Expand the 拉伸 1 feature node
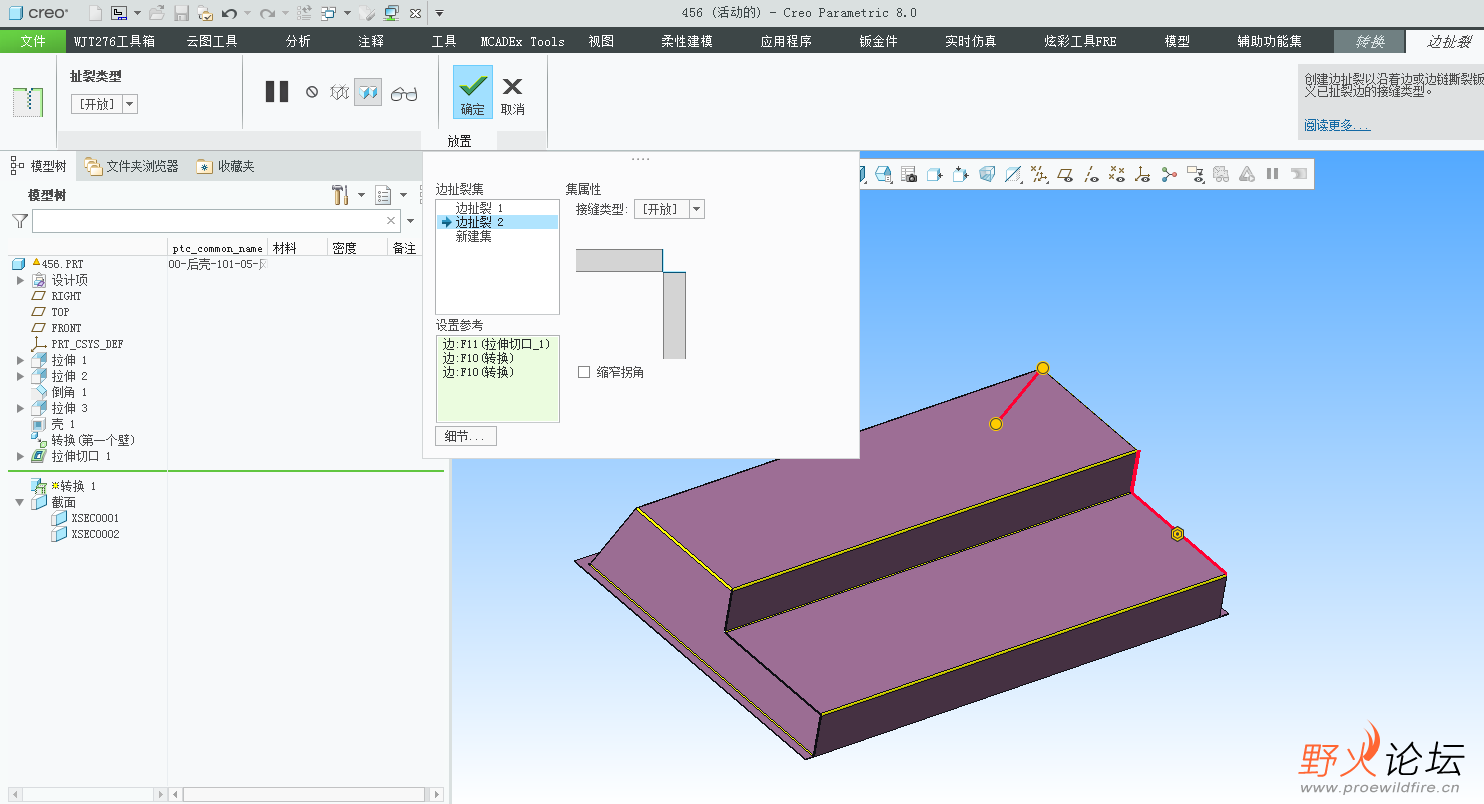The image size is (1484, 804). coord(20,360)
